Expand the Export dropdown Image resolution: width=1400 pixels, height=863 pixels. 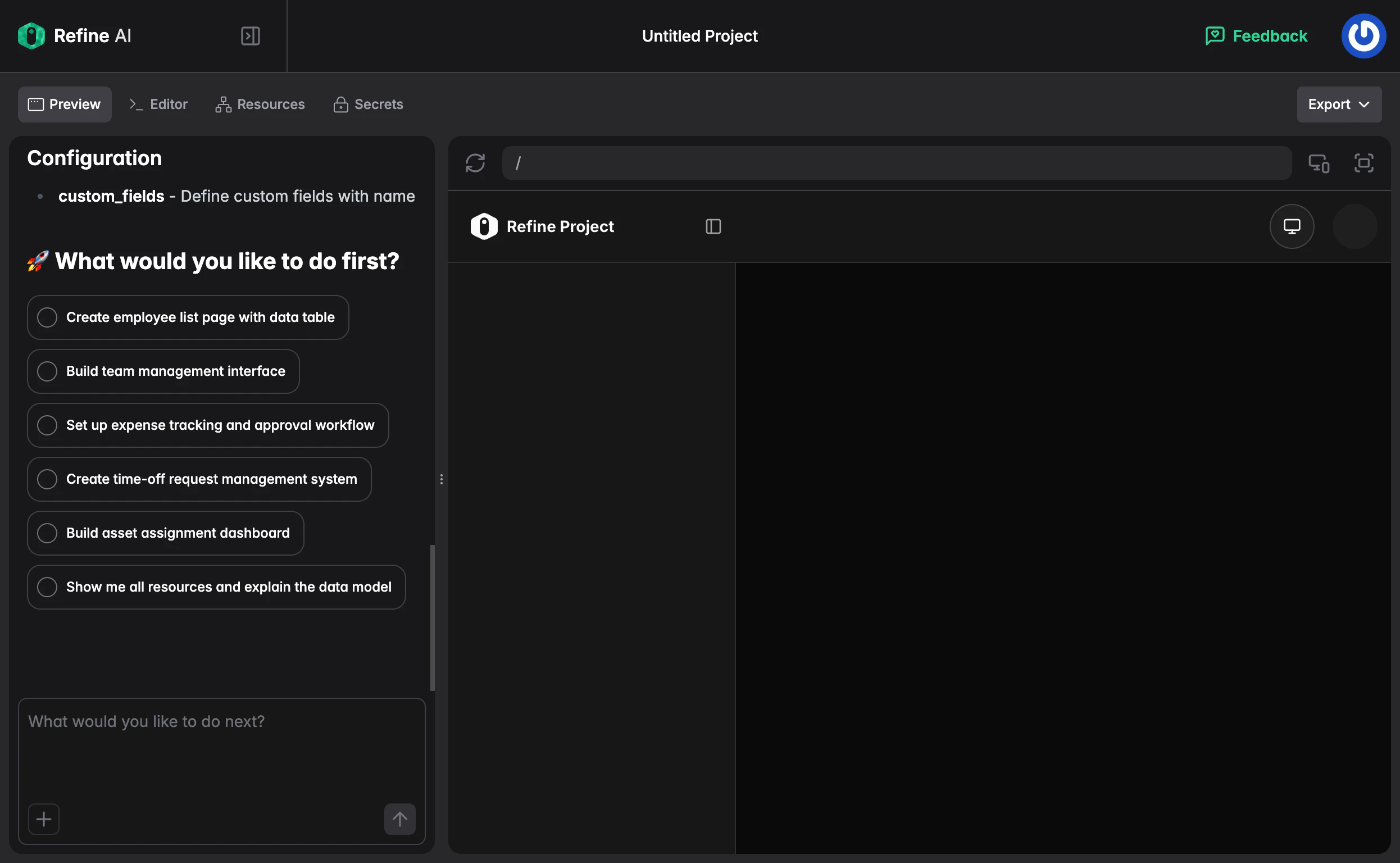pyautogui.click(x=1339, y=104)
